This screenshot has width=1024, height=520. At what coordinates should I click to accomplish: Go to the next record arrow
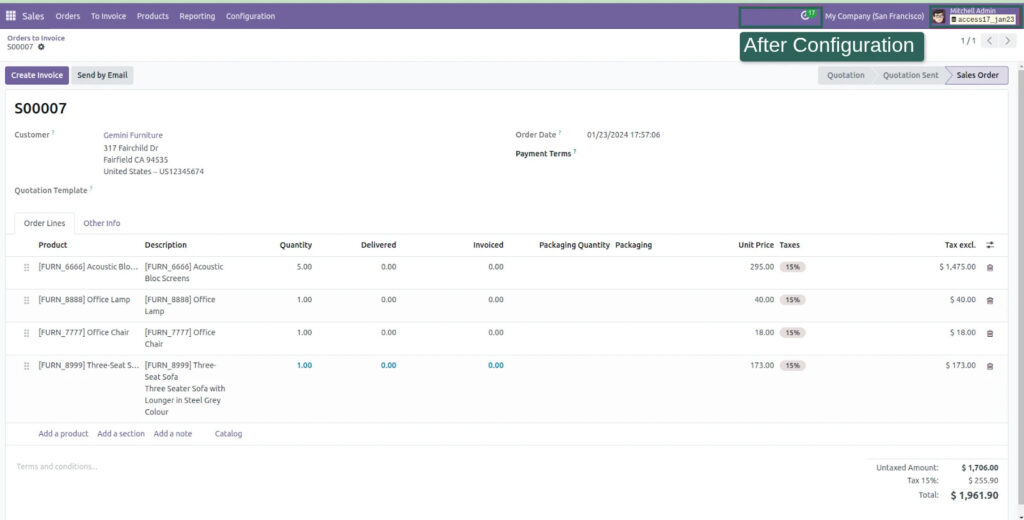1005,41
